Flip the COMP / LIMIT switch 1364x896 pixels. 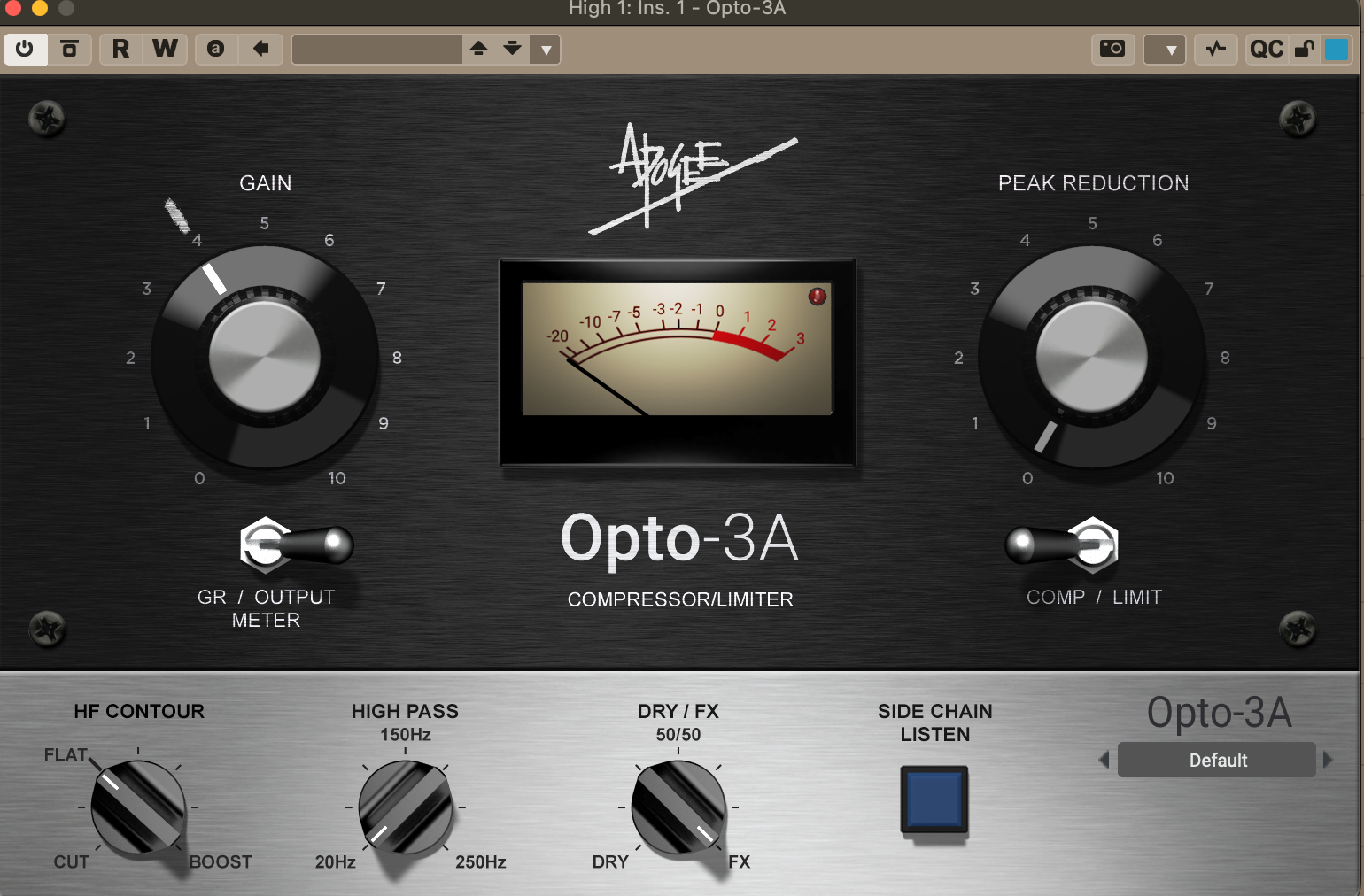[x=1062, y=545]
